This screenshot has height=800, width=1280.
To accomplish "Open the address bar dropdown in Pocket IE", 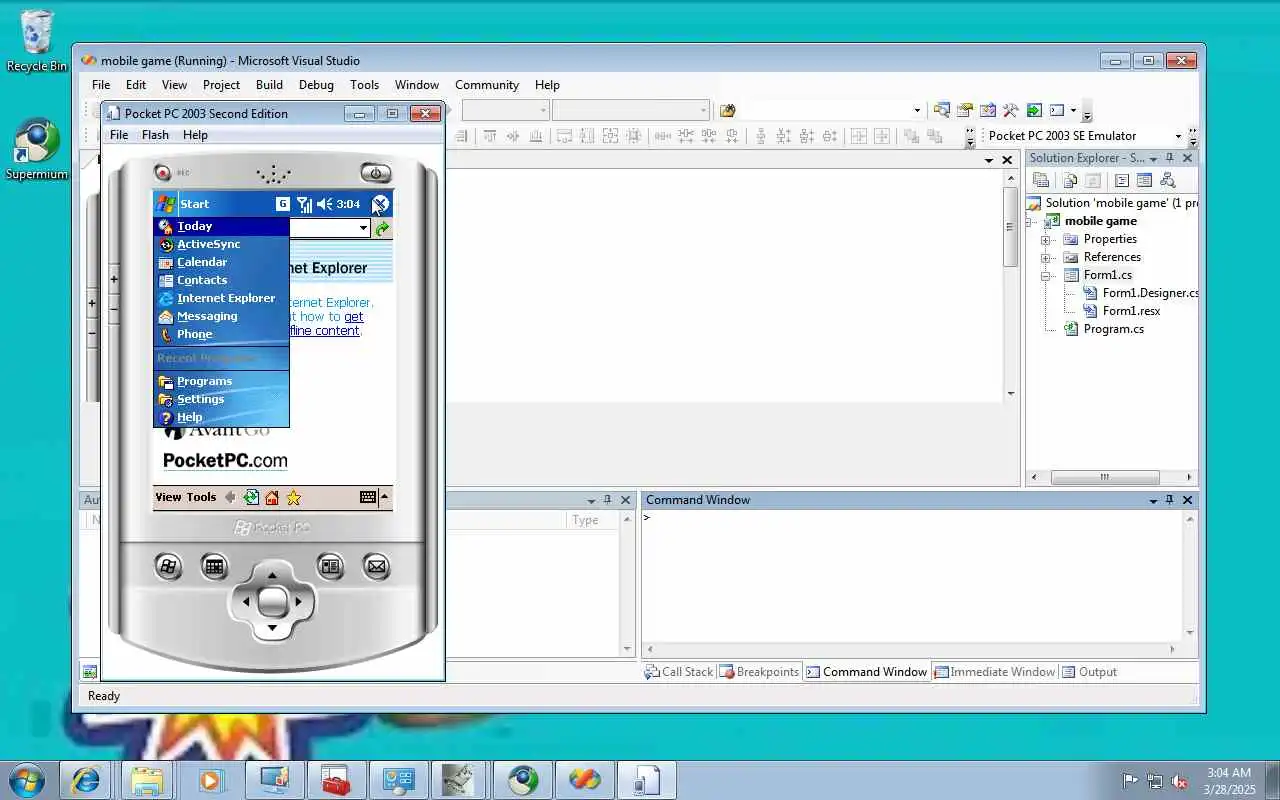I will pos(363,228).
